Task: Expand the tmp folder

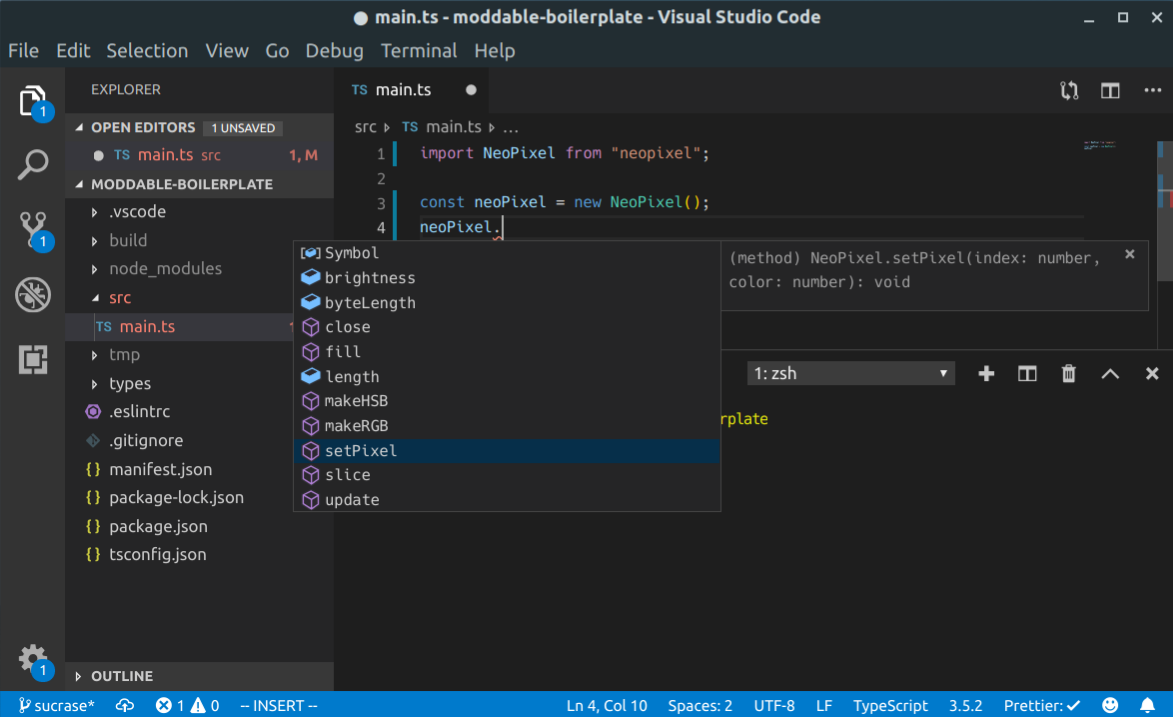Action: [94, 355]
